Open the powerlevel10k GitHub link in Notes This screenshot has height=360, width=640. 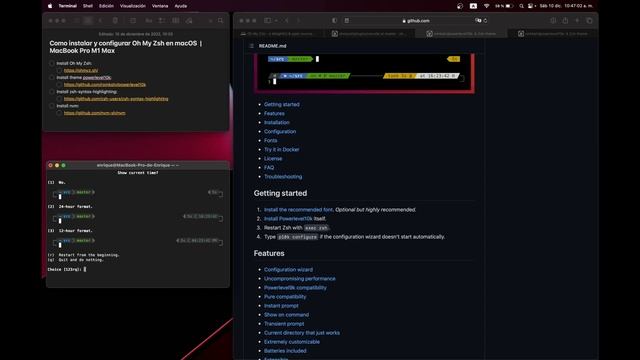click(x=105, y=84)
